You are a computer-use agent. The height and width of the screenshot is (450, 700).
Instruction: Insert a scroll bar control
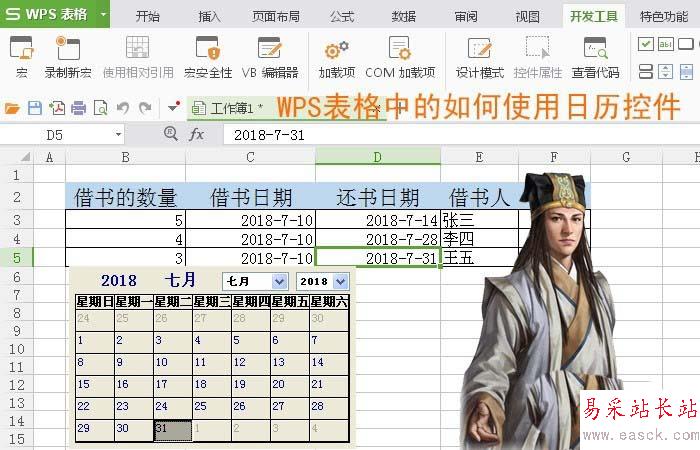coord(686,71)
